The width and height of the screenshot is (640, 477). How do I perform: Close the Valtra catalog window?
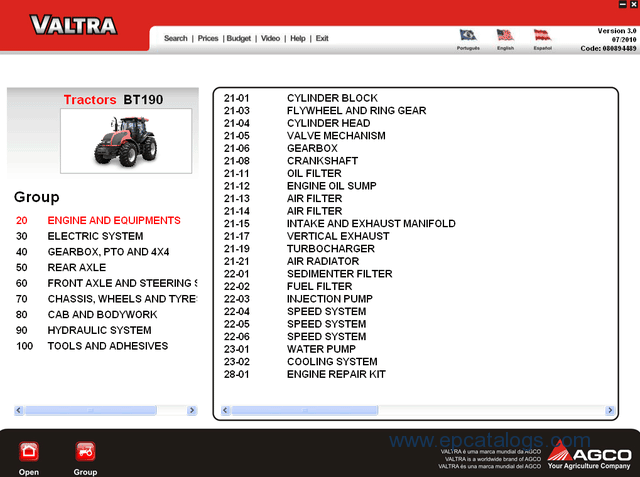(634, 4)
